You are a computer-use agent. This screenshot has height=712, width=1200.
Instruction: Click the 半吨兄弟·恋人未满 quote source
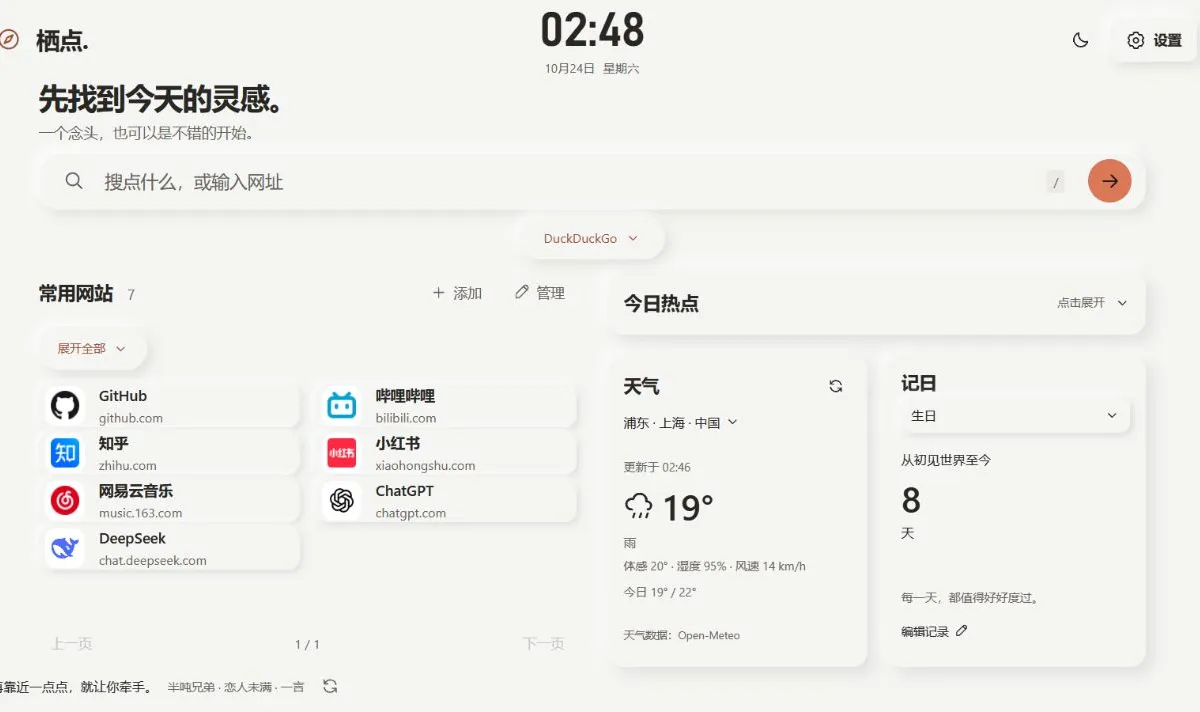pyautogui.click(x=236, y=687)
